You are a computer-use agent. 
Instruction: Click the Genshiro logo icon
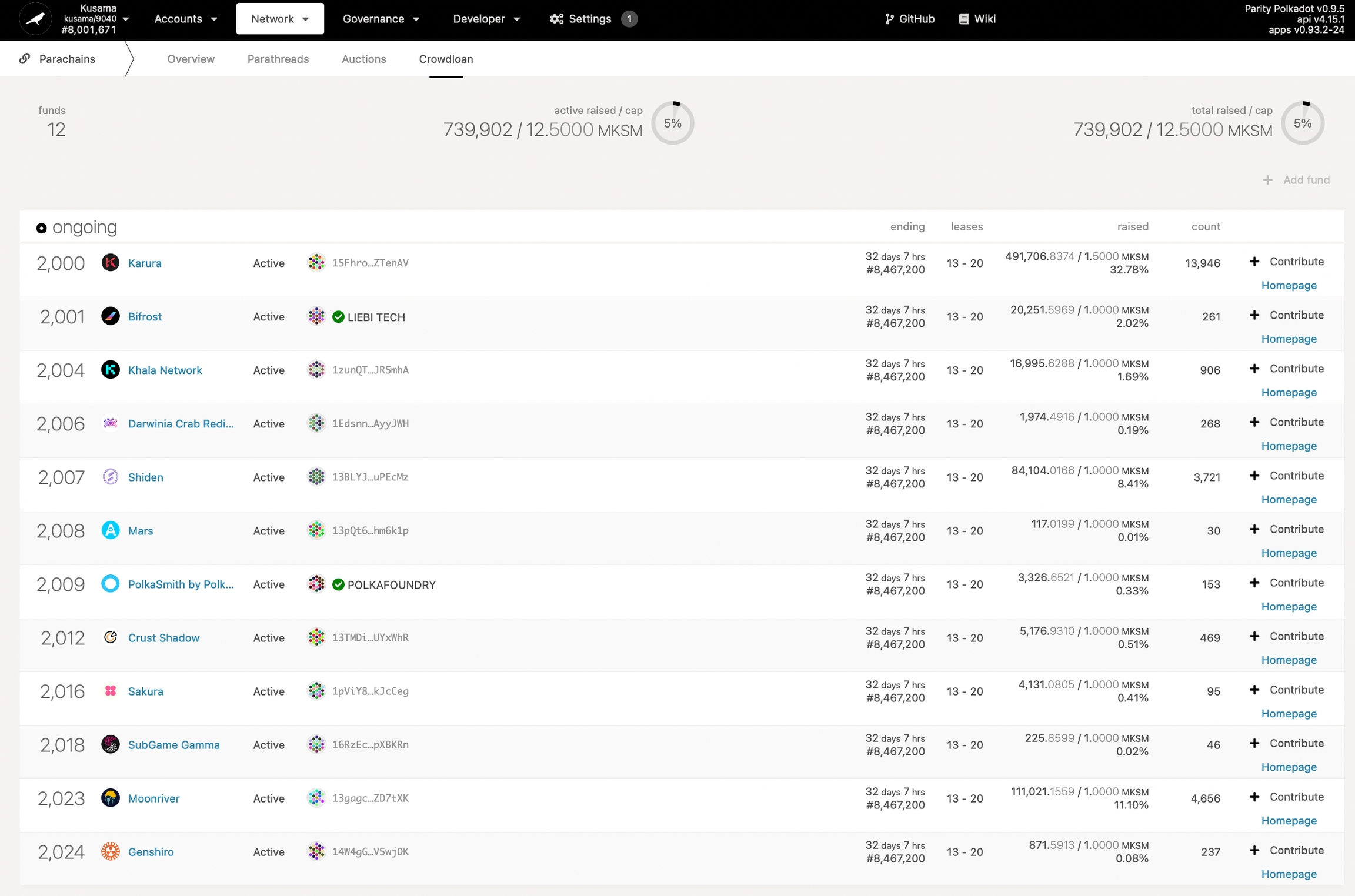(x=110, y=851)
